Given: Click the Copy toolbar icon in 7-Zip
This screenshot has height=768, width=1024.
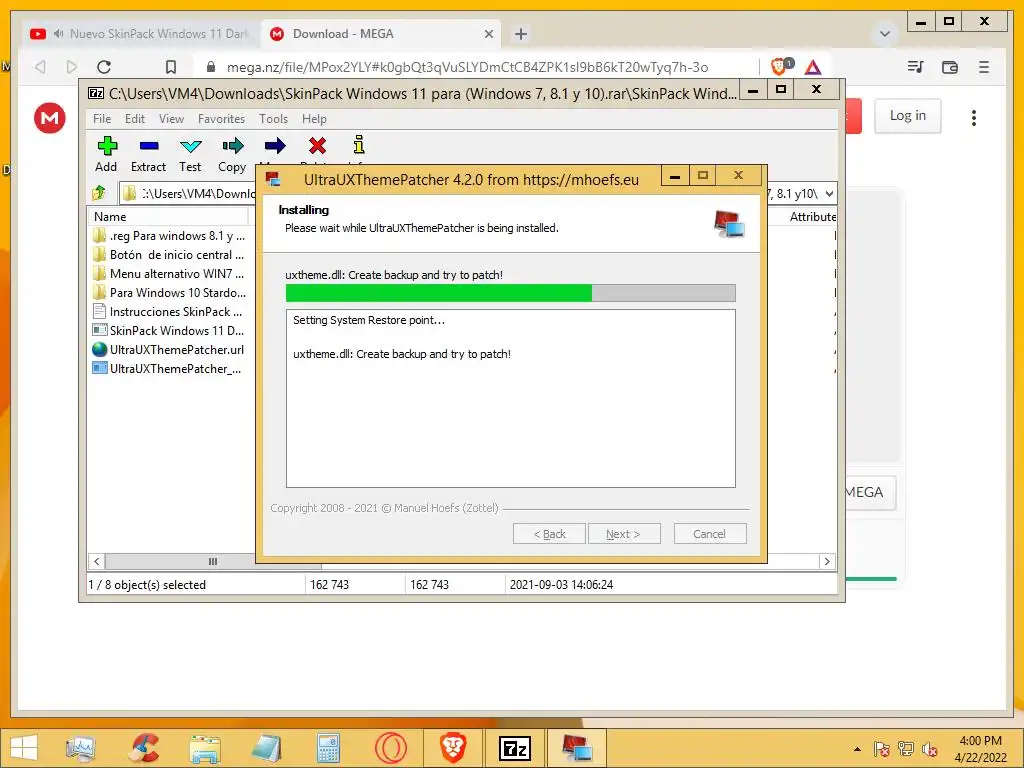Looking at the screenshot, I should [232, 146].
